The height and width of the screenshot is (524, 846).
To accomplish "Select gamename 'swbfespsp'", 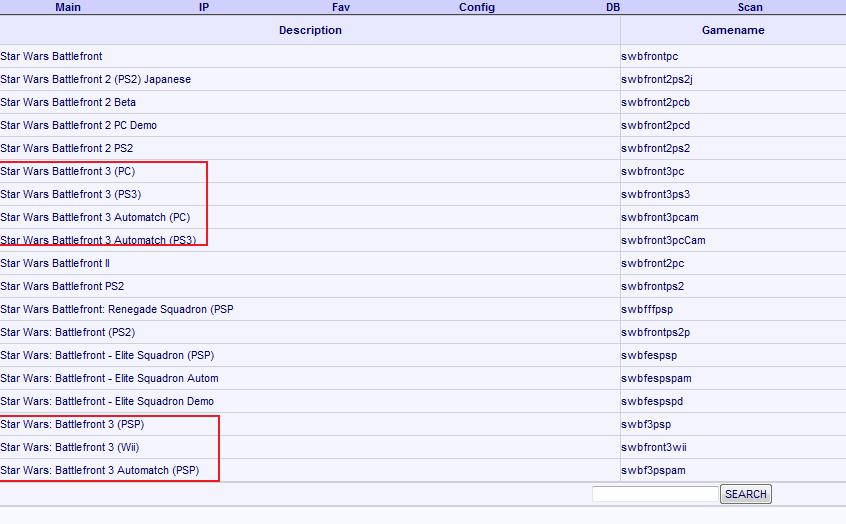I will click(x=649, y=355).
